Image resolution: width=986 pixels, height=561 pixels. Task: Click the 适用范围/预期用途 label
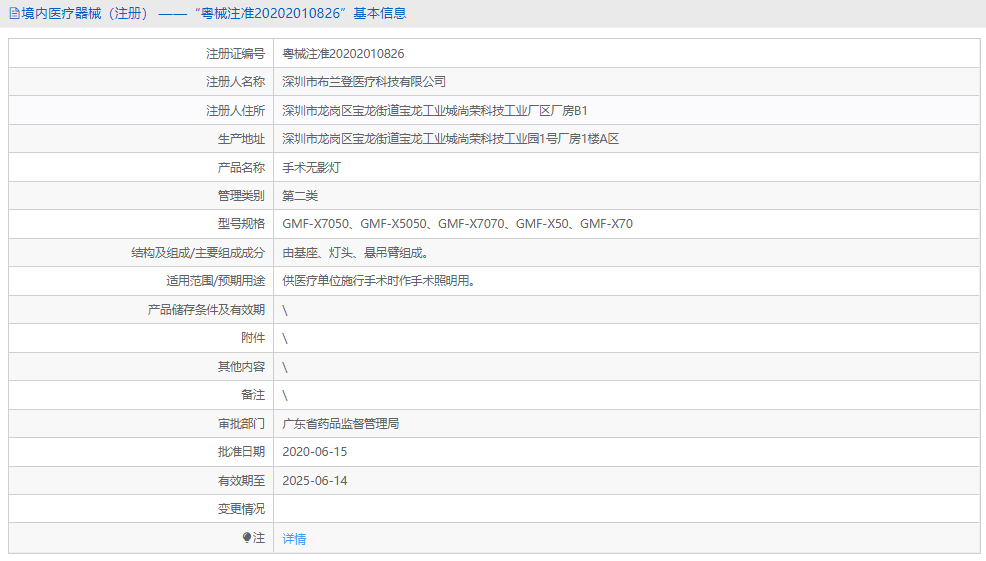tap(216, 280)
